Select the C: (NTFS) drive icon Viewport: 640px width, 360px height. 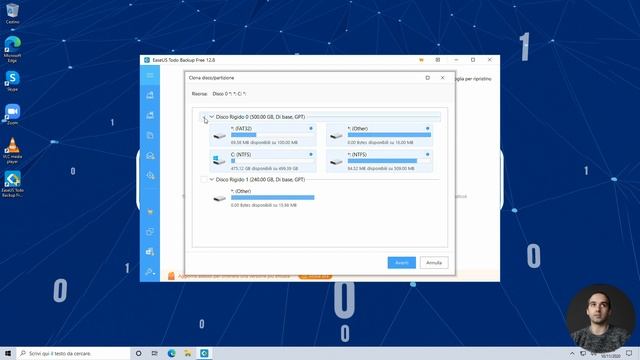tap(219, 160)
